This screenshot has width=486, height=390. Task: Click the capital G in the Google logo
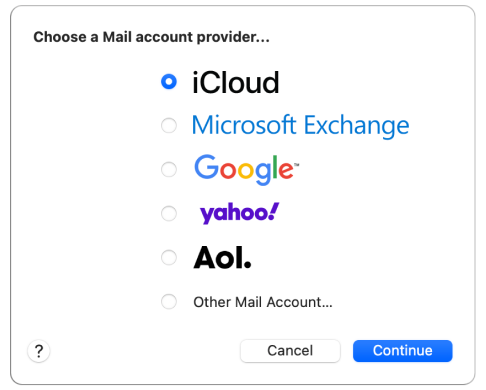pyautogui.click(x=206, y=167)
